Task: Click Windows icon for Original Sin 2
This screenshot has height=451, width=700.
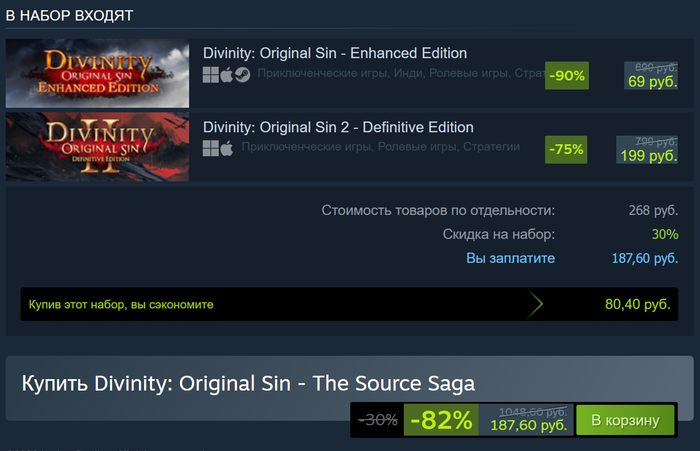Action: click(x=210, y=148)
